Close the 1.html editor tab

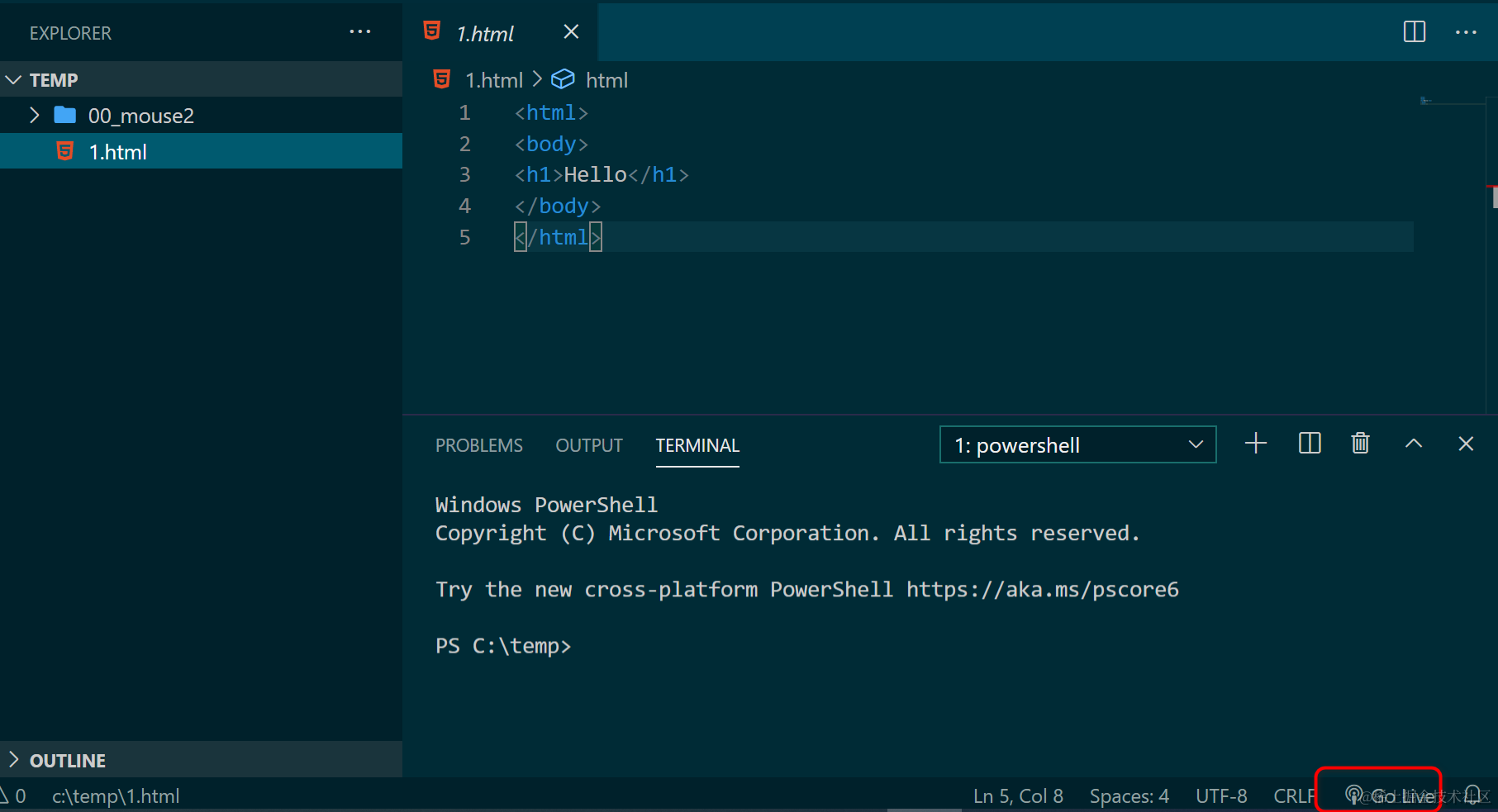click(x=571, y=31)
